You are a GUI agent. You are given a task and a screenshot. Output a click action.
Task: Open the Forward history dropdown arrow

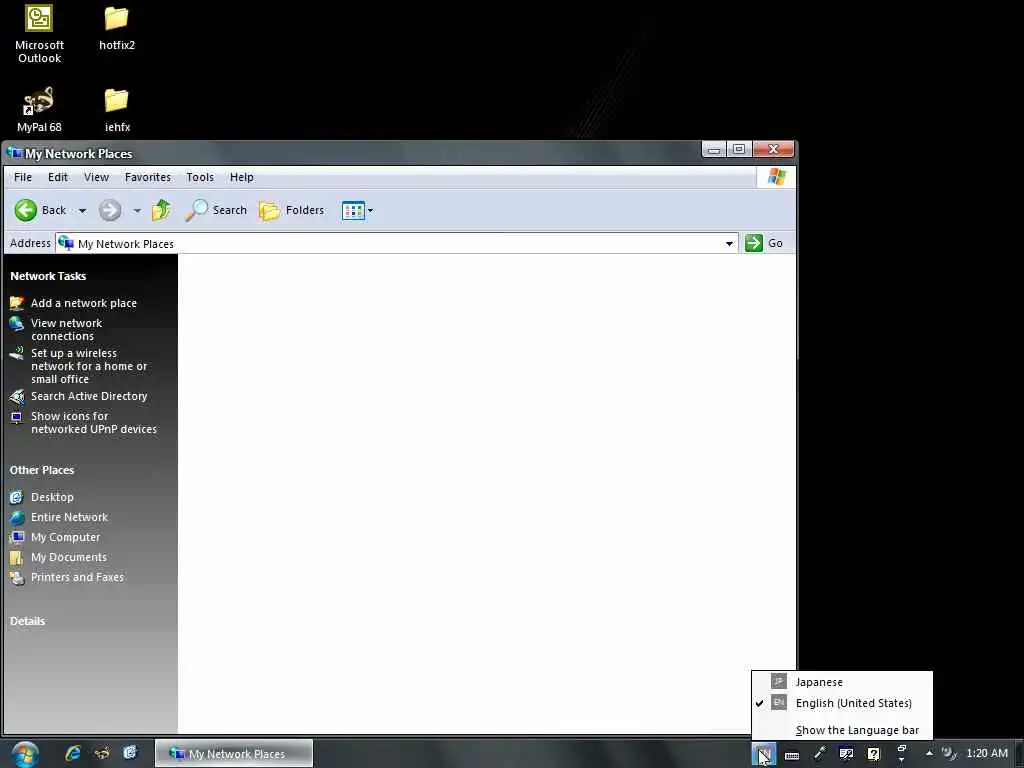click(x=136, y=210)
